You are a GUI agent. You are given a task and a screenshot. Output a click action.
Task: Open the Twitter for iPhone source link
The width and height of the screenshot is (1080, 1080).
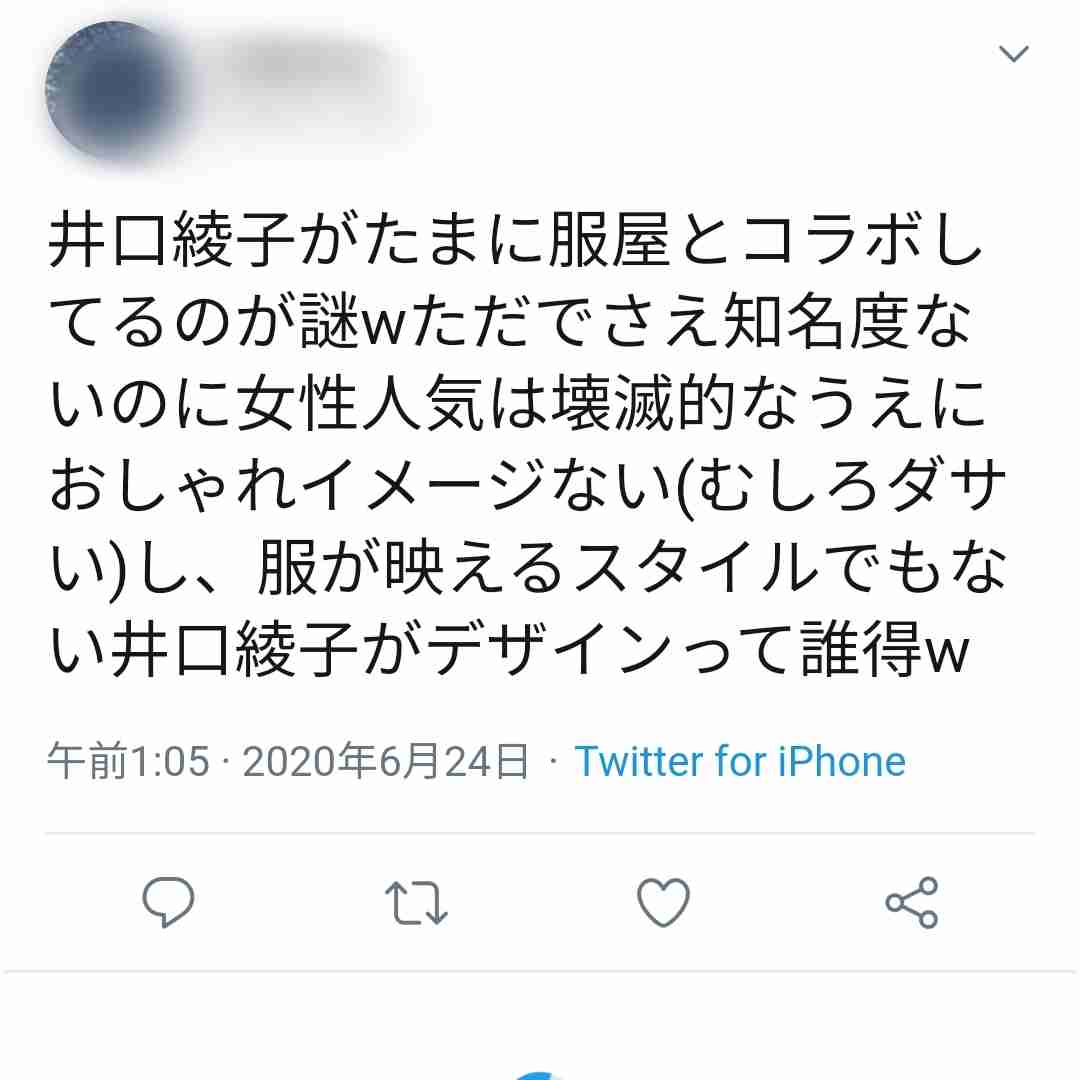click(x=740, y=762)
